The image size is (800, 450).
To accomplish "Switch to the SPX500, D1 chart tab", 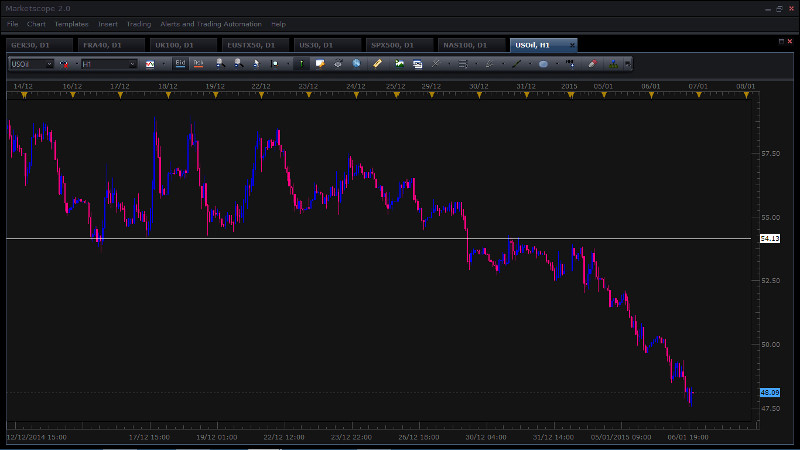I will 398,45.
